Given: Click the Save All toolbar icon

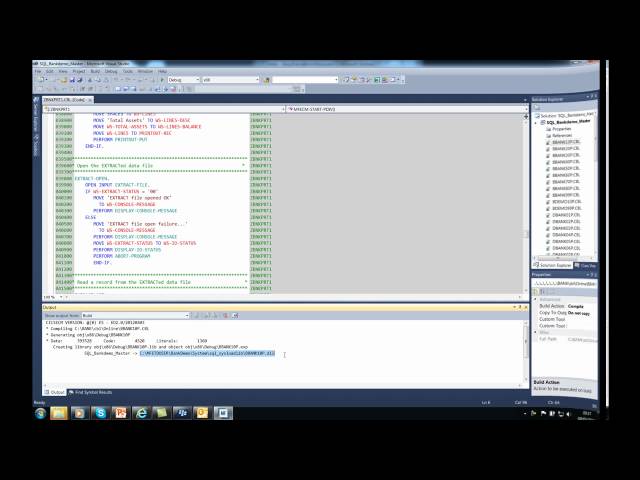Looking at the screenshot, I should (x=80, y=80).
